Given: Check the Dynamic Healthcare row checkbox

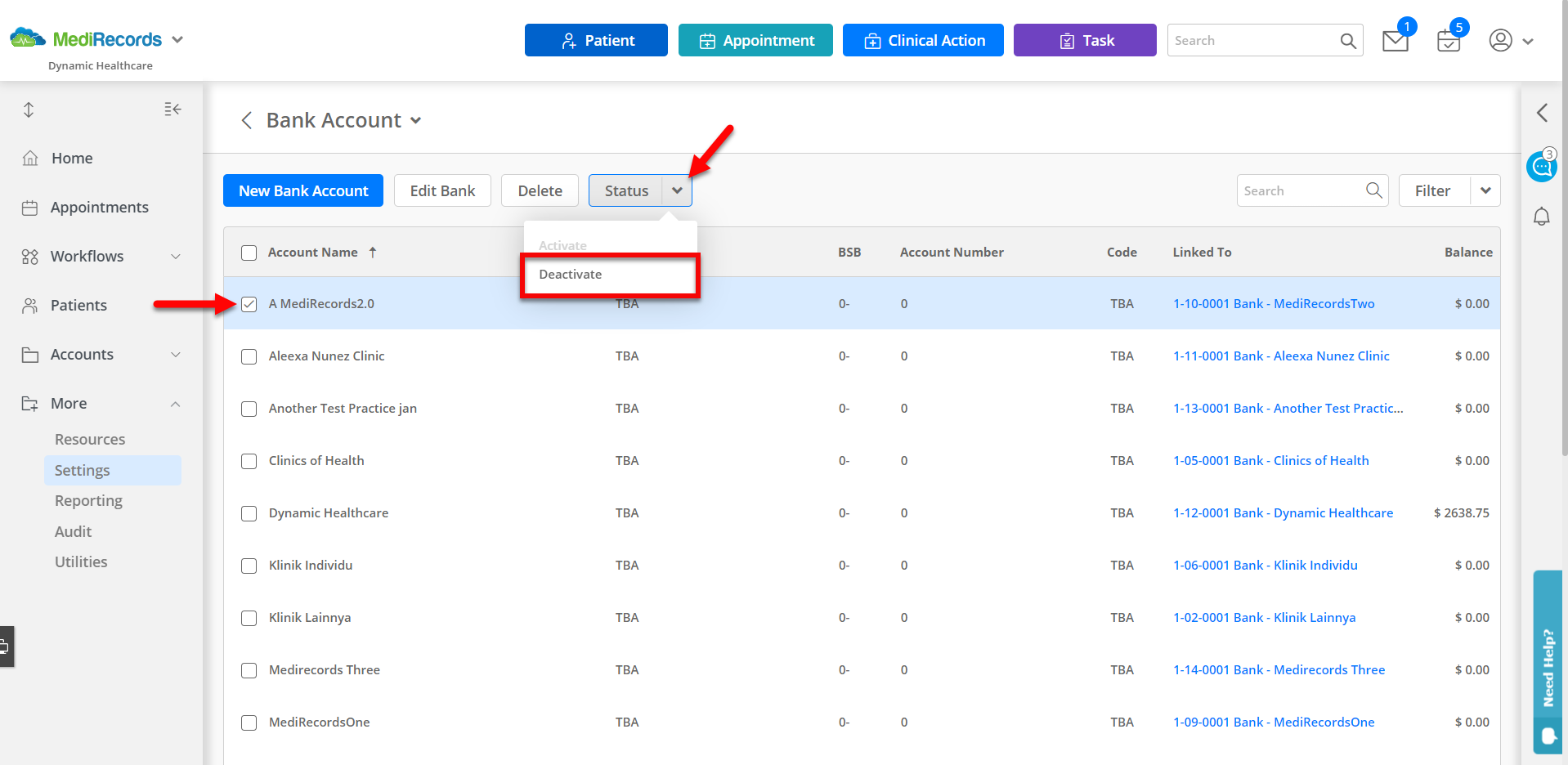Looking at the screenshot, I should (x=249, y=513).
